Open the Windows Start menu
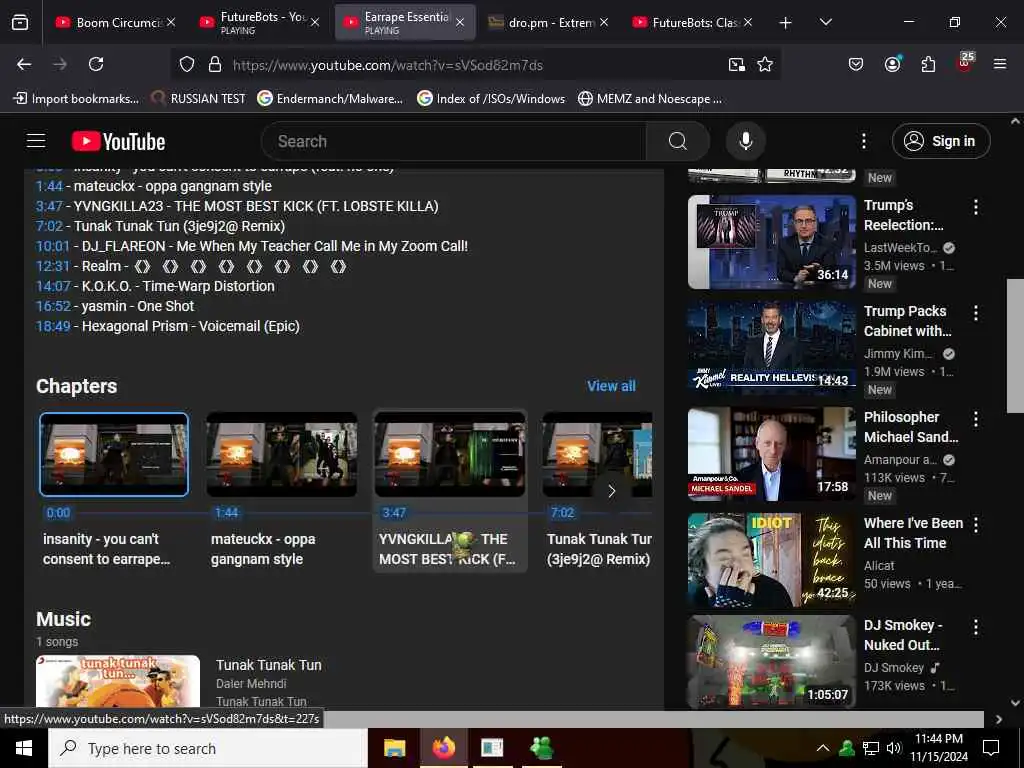The height and width of the screenshot is (768, 1024). click(24, 748)
